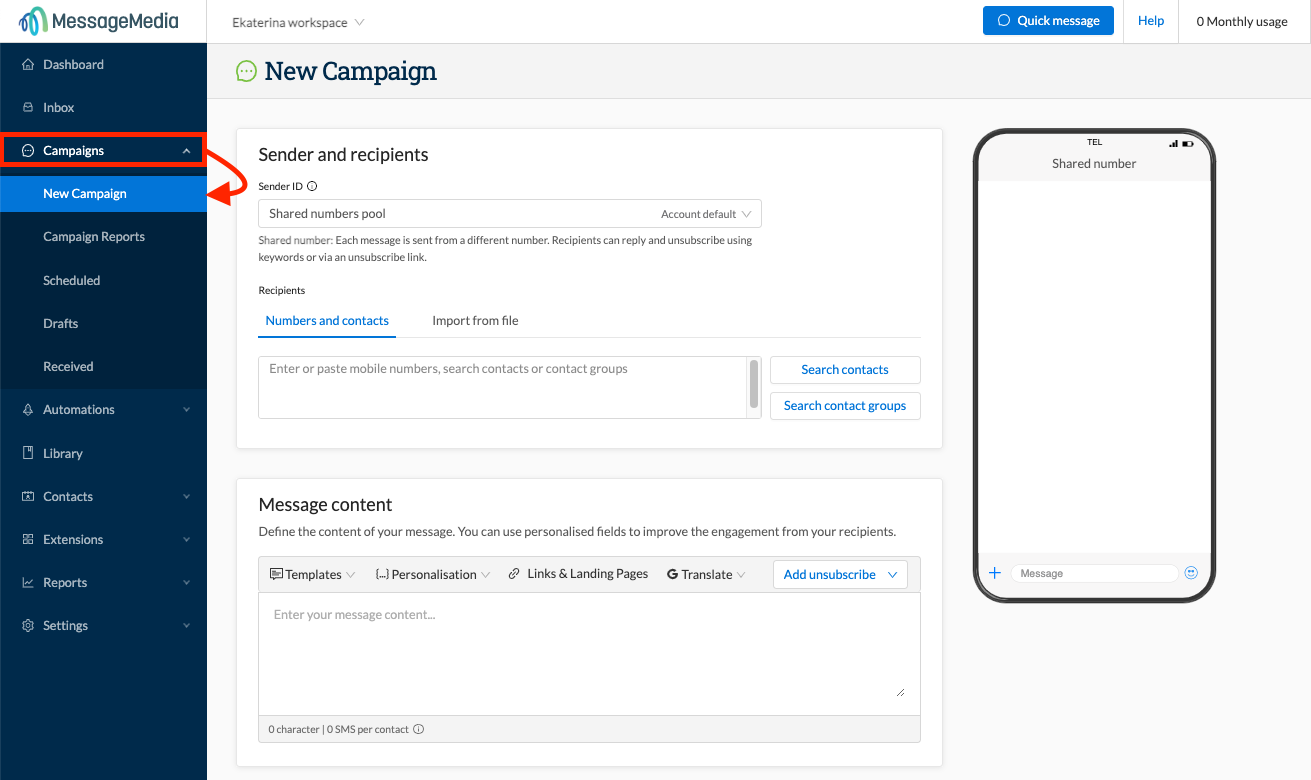The image size is (1311, 780).
Task: Click the Inbox lock icon
Action: pos(28,107)
